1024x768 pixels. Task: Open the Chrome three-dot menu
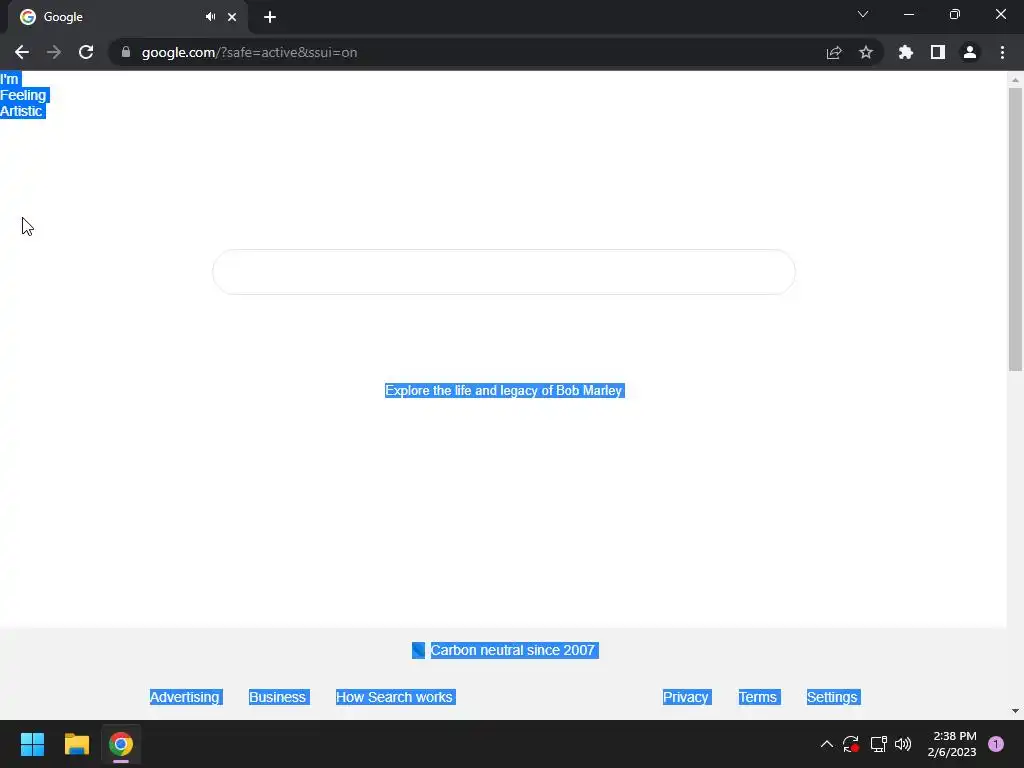point(1002,52)
